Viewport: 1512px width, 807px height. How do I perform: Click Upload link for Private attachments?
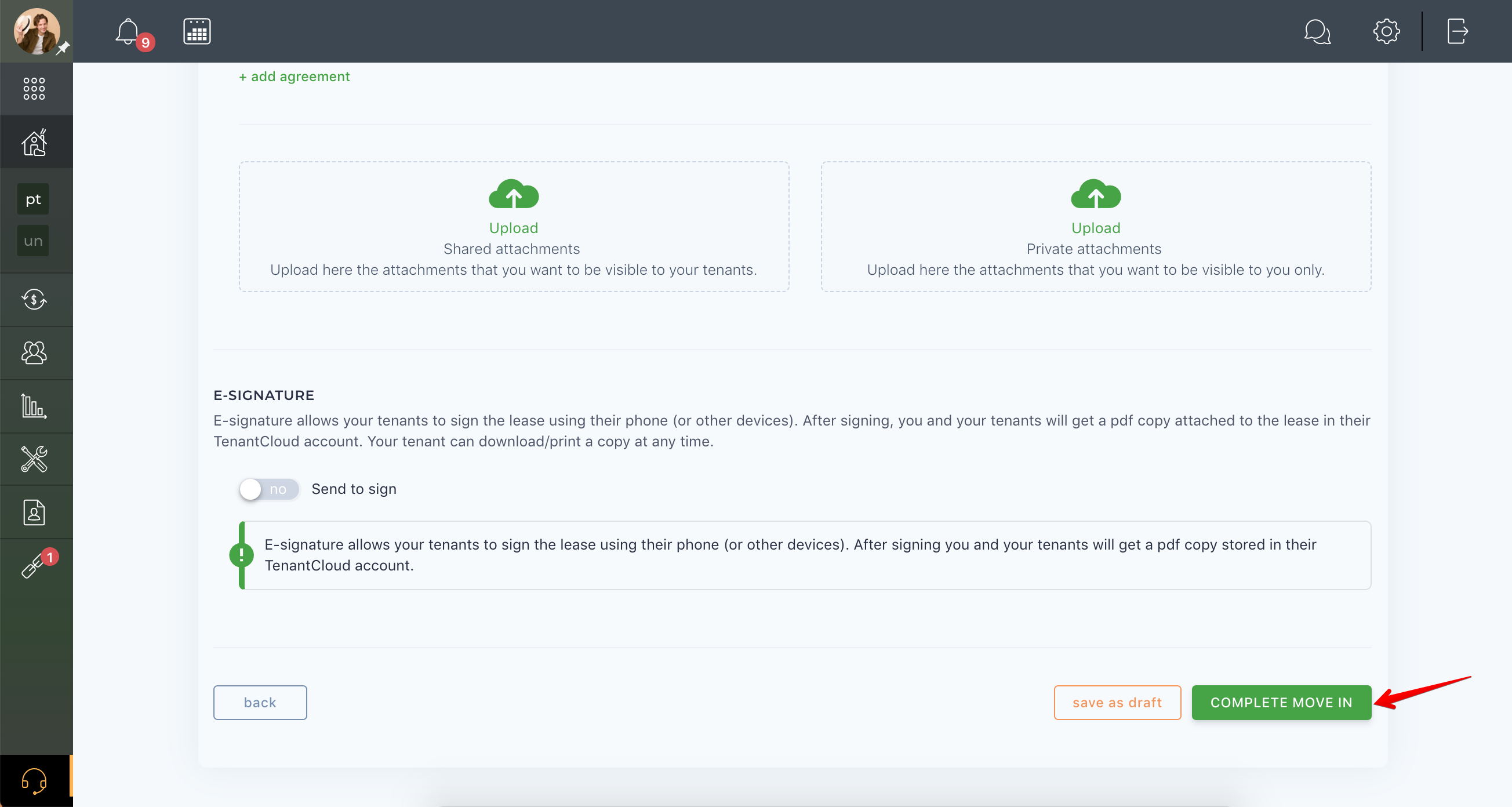[1096, 228]
